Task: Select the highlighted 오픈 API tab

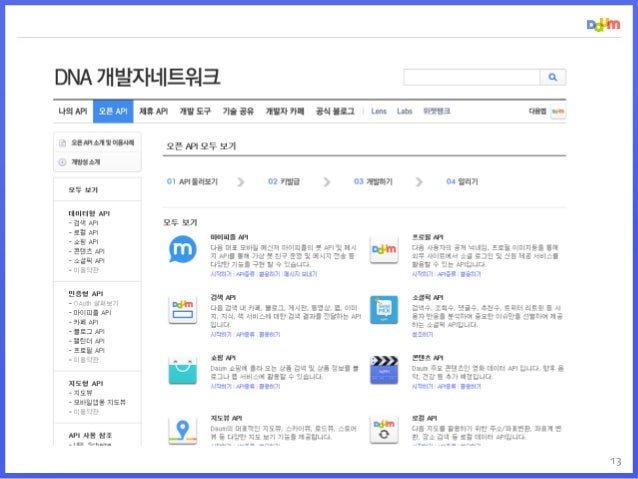Action: pyautogui.click(x=113, y=111)
